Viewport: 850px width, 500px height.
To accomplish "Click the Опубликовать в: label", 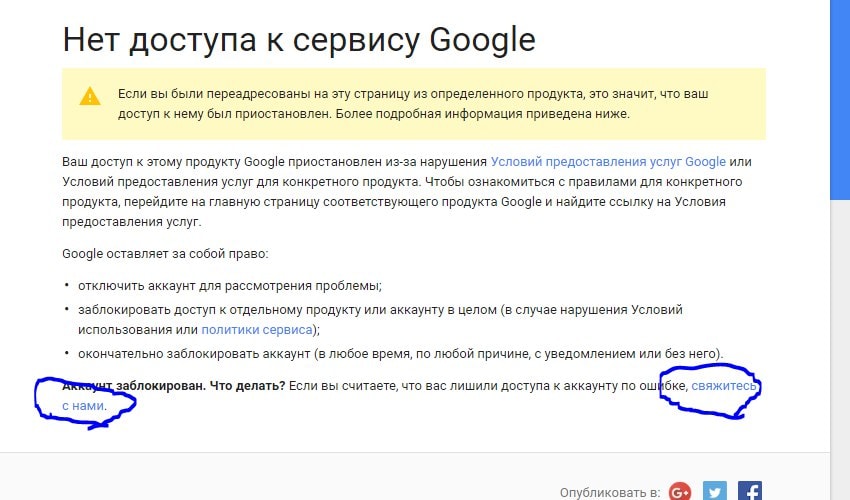I will 610,492.
